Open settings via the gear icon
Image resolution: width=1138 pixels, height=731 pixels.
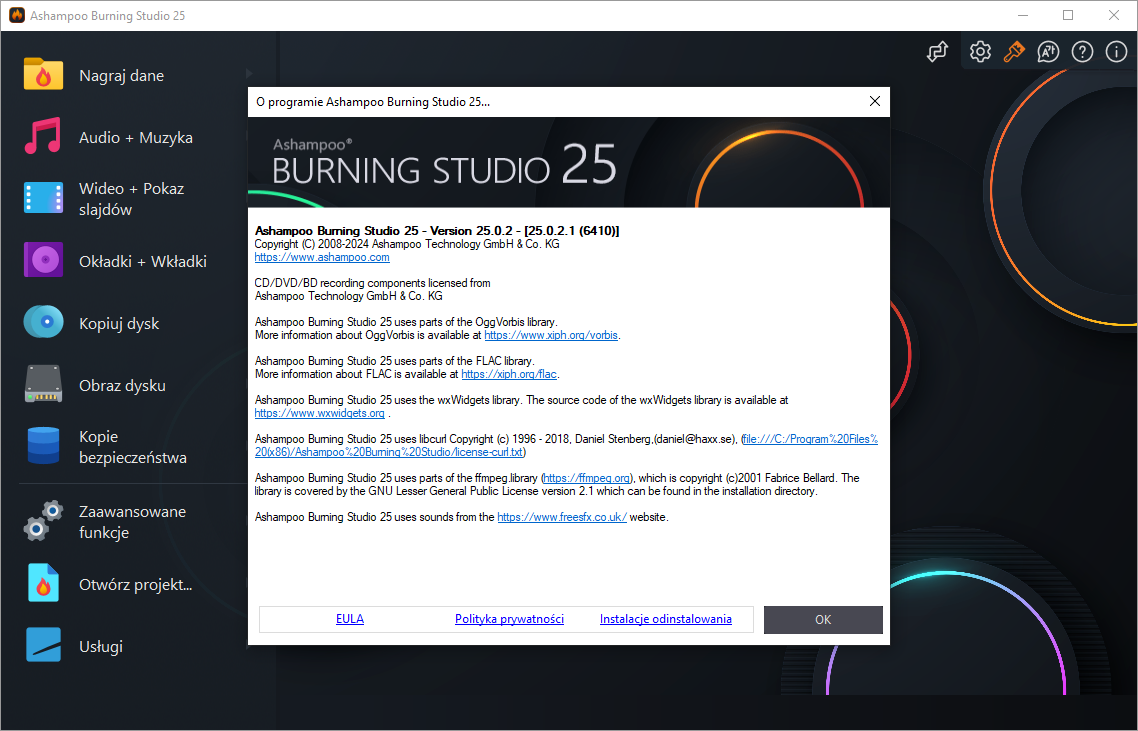pos(980,52)
